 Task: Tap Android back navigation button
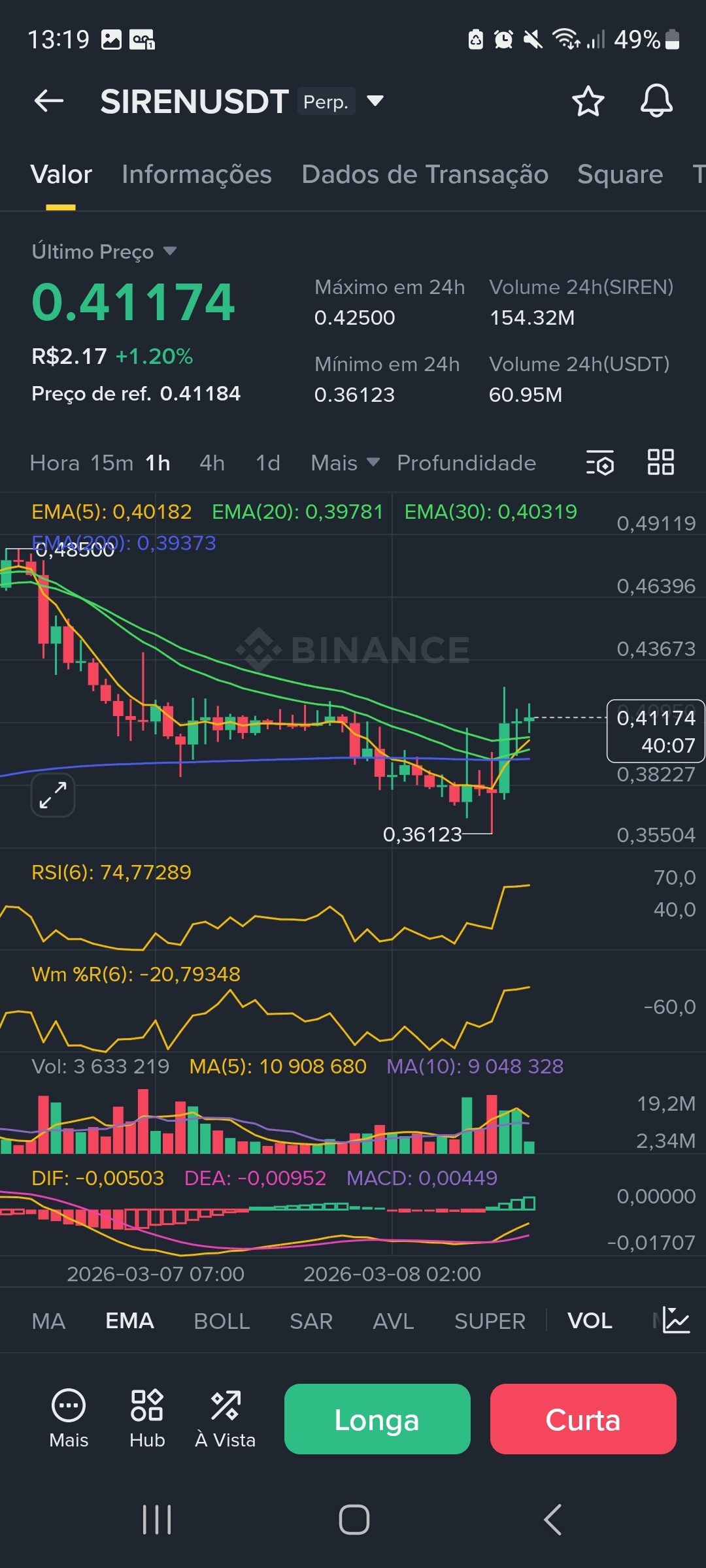pyautogui.click(x=553, y=1520)
